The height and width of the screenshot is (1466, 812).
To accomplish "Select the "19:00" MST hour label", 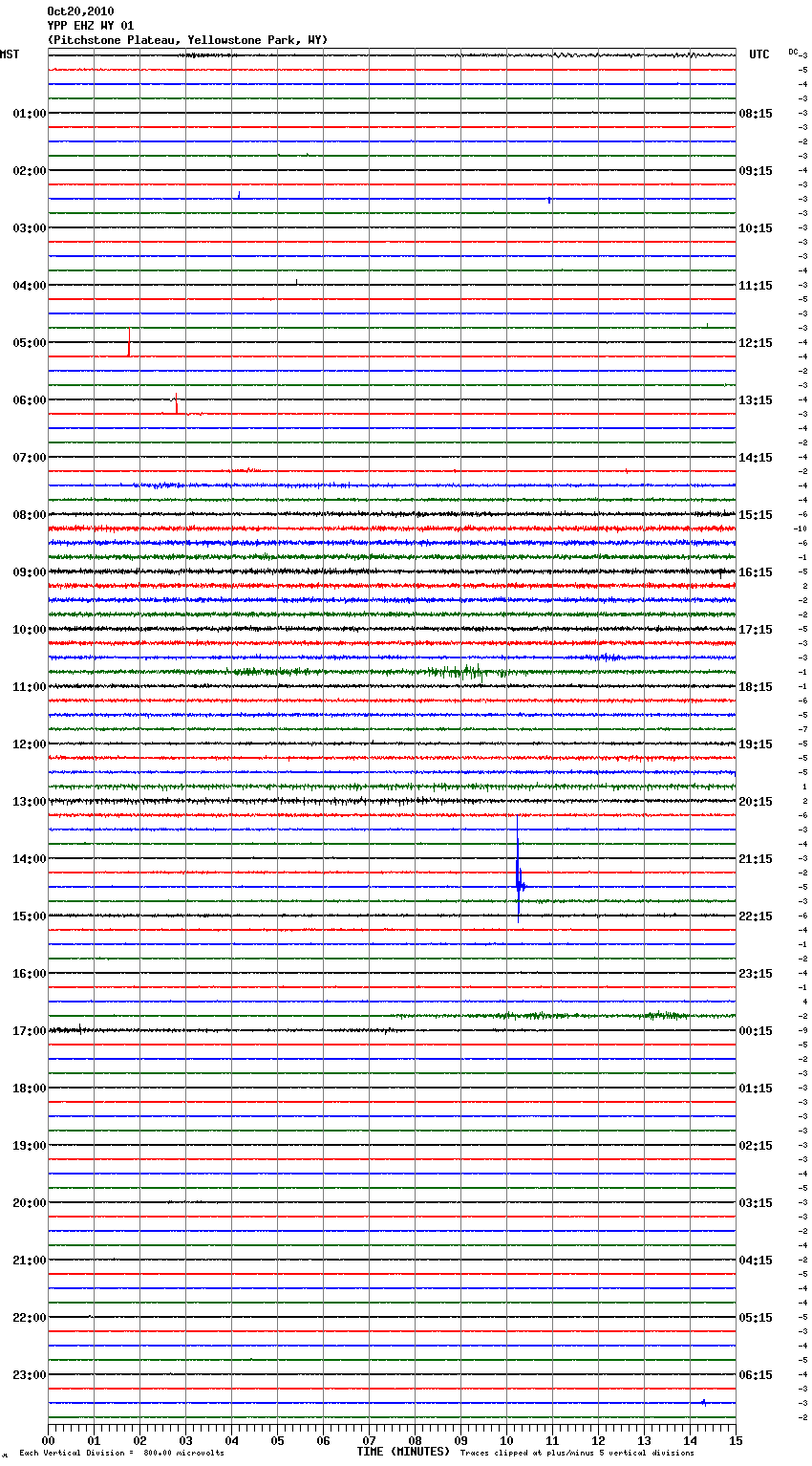I will pos(30,1146).
